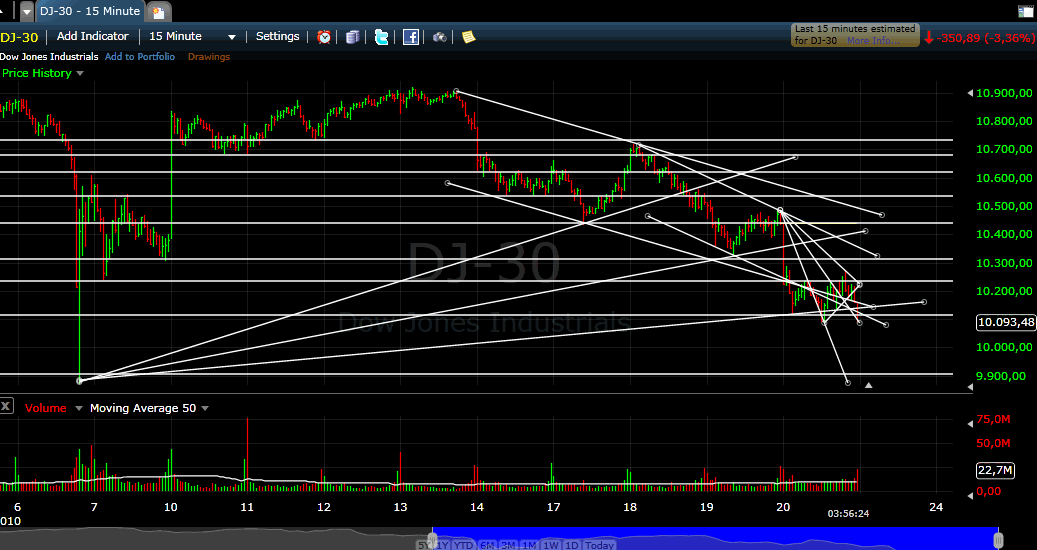Open More Info link for DJ-30 estimate
Image resolution: width=1037 pixels, height=550 pixels.
pos(873,40)
